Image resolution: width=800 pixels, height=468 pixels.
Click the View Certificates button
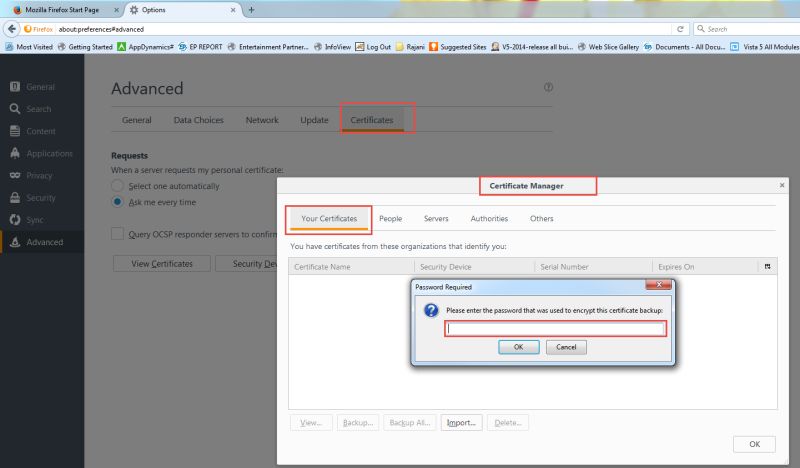point(162,263)
